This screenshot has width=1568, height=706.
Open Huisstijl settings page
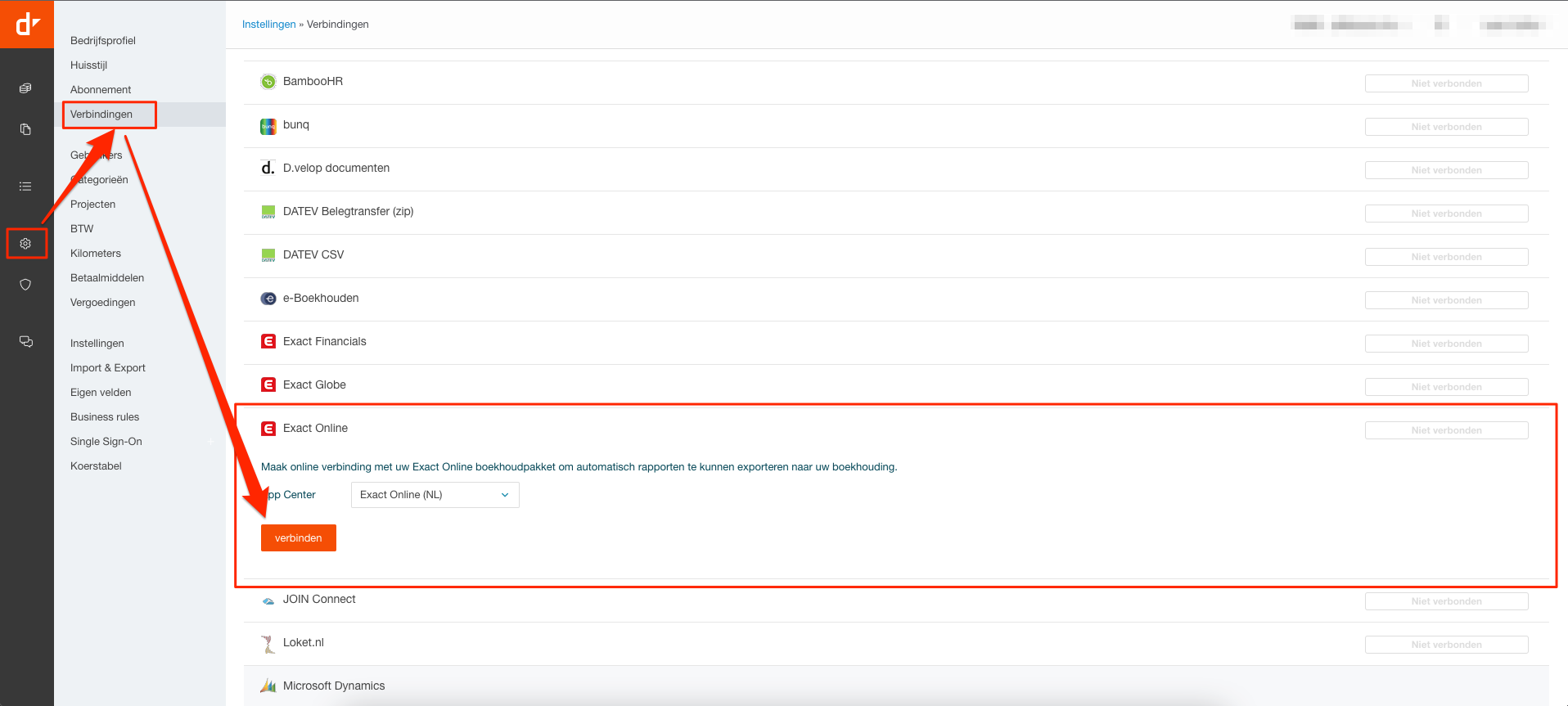click(88, 65)
